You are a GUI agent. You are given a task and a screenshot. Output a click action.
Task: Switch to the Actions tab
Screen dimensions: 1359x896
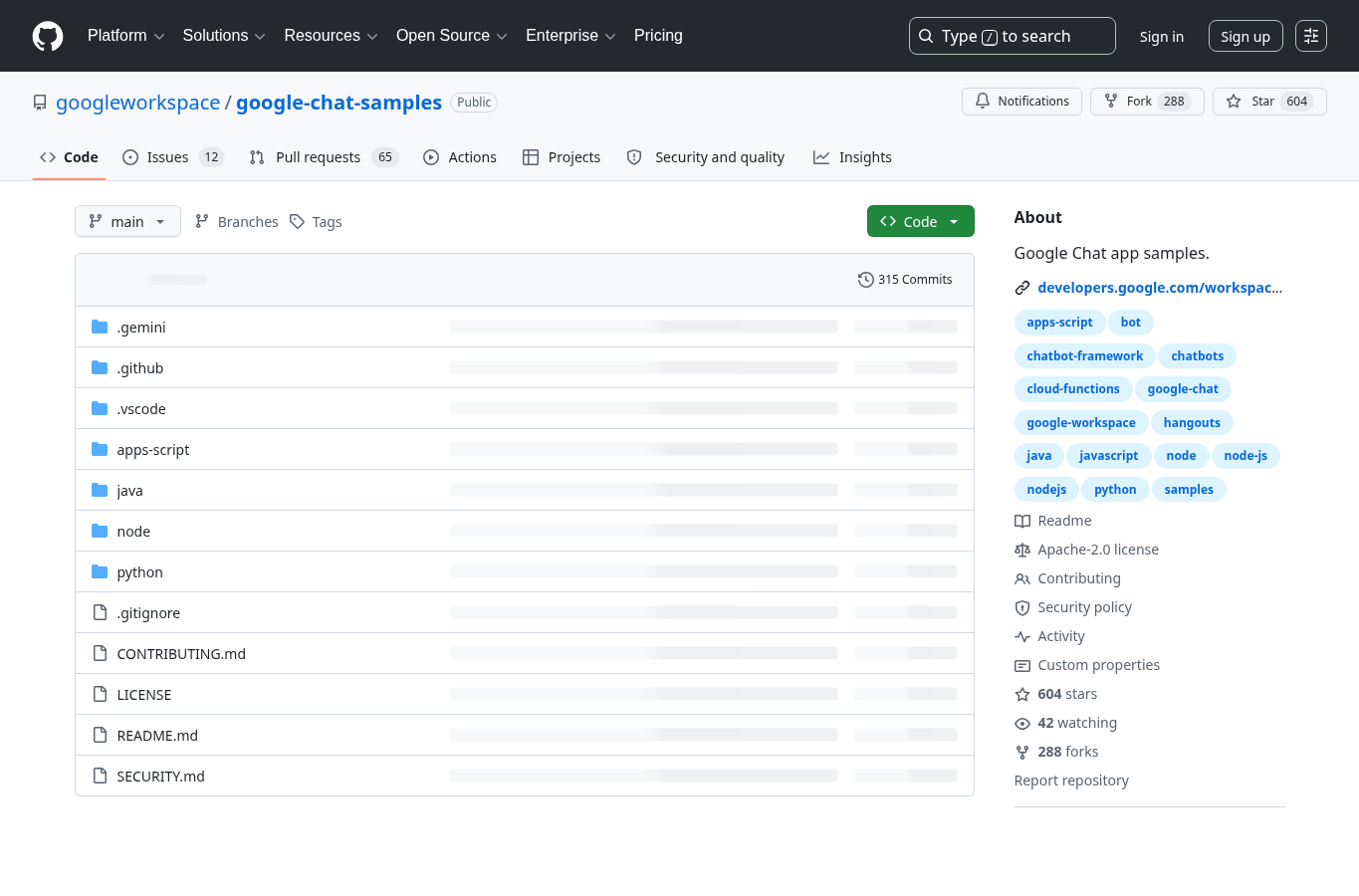(460, 157)
